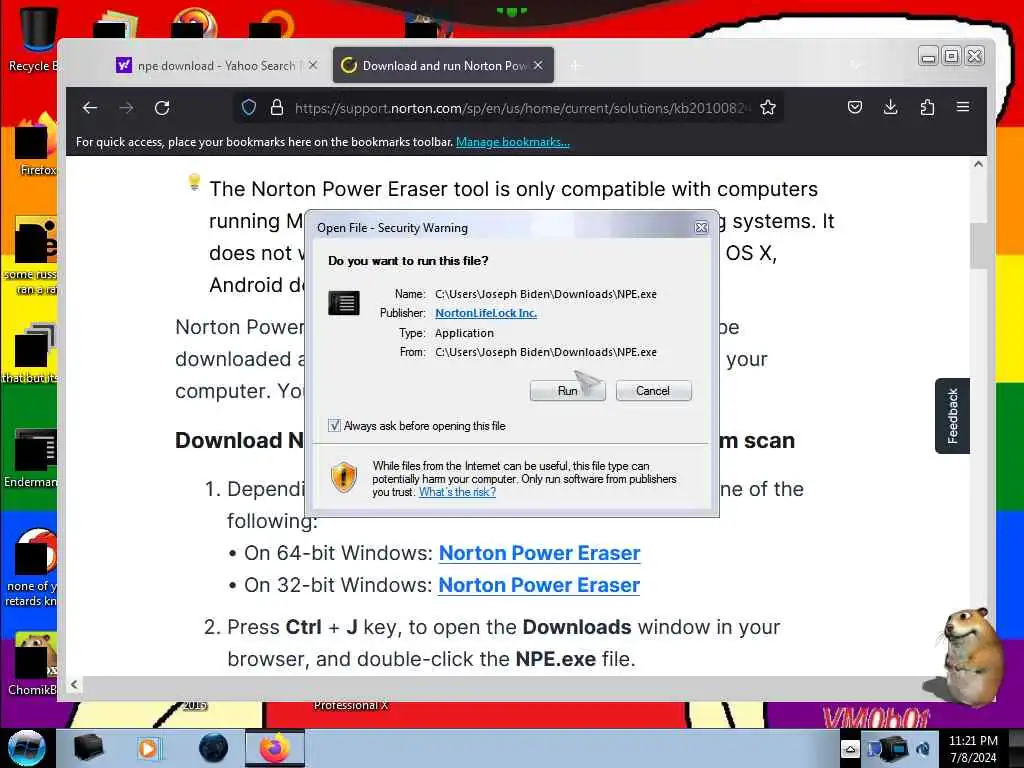Image resolution: width=1024 pixels, height=768 pixels.
Task: Open the What's the risk link
Action: [457, 492]
